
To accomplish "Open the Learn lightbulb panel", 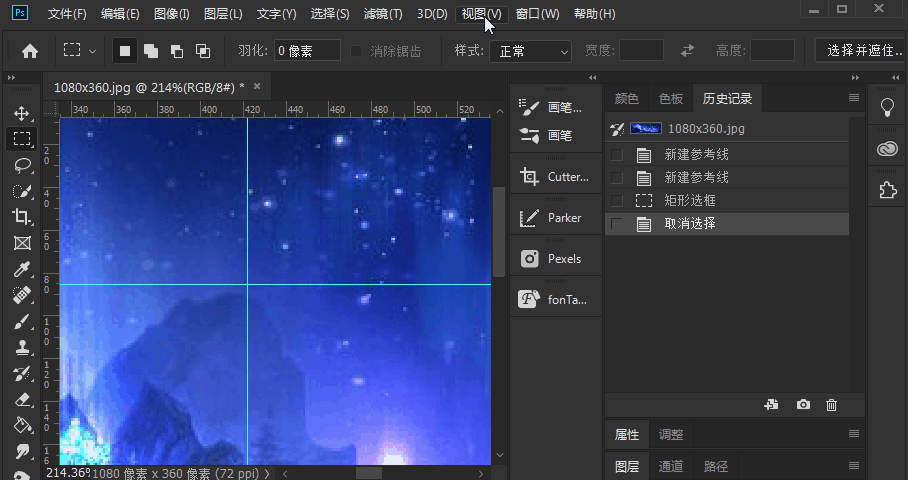I will tap(887, 108).
